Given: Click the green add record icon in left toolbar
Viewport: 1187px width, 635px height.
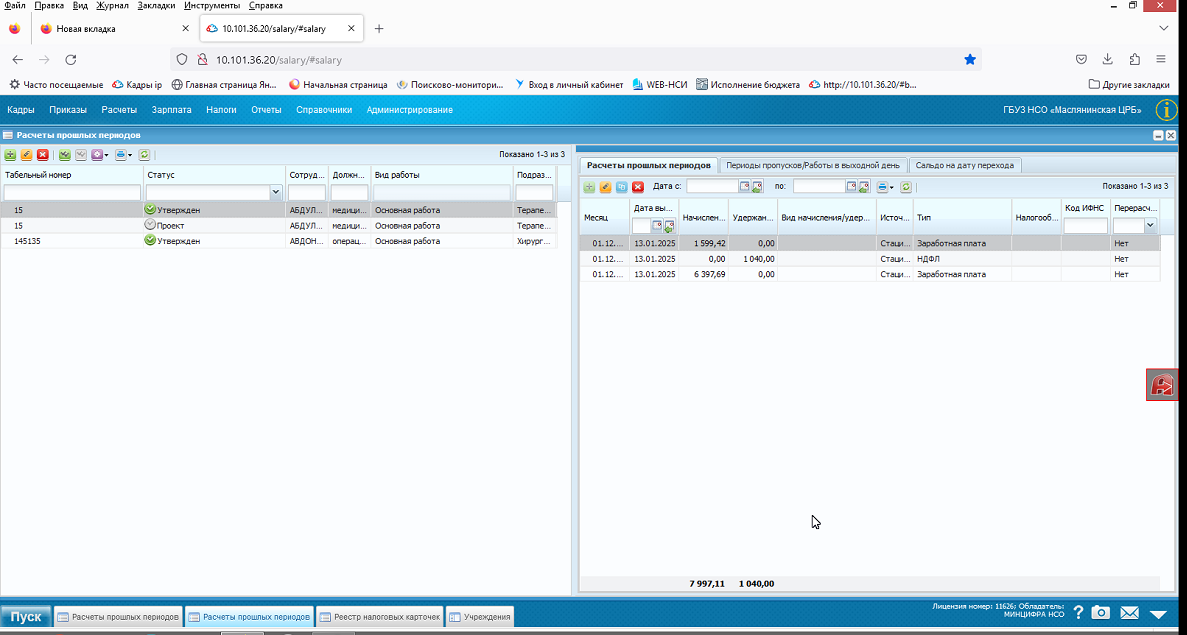Looking at the screenshot, I should point(10,154).
